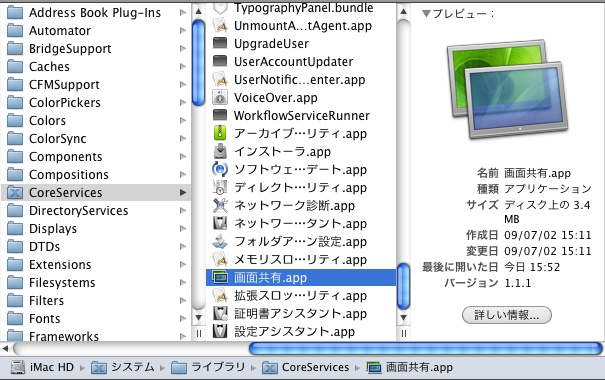Screen dimensions: 605x380
Task: Click the ディレクト…リティ.app icon
Action: pos(220,187)
